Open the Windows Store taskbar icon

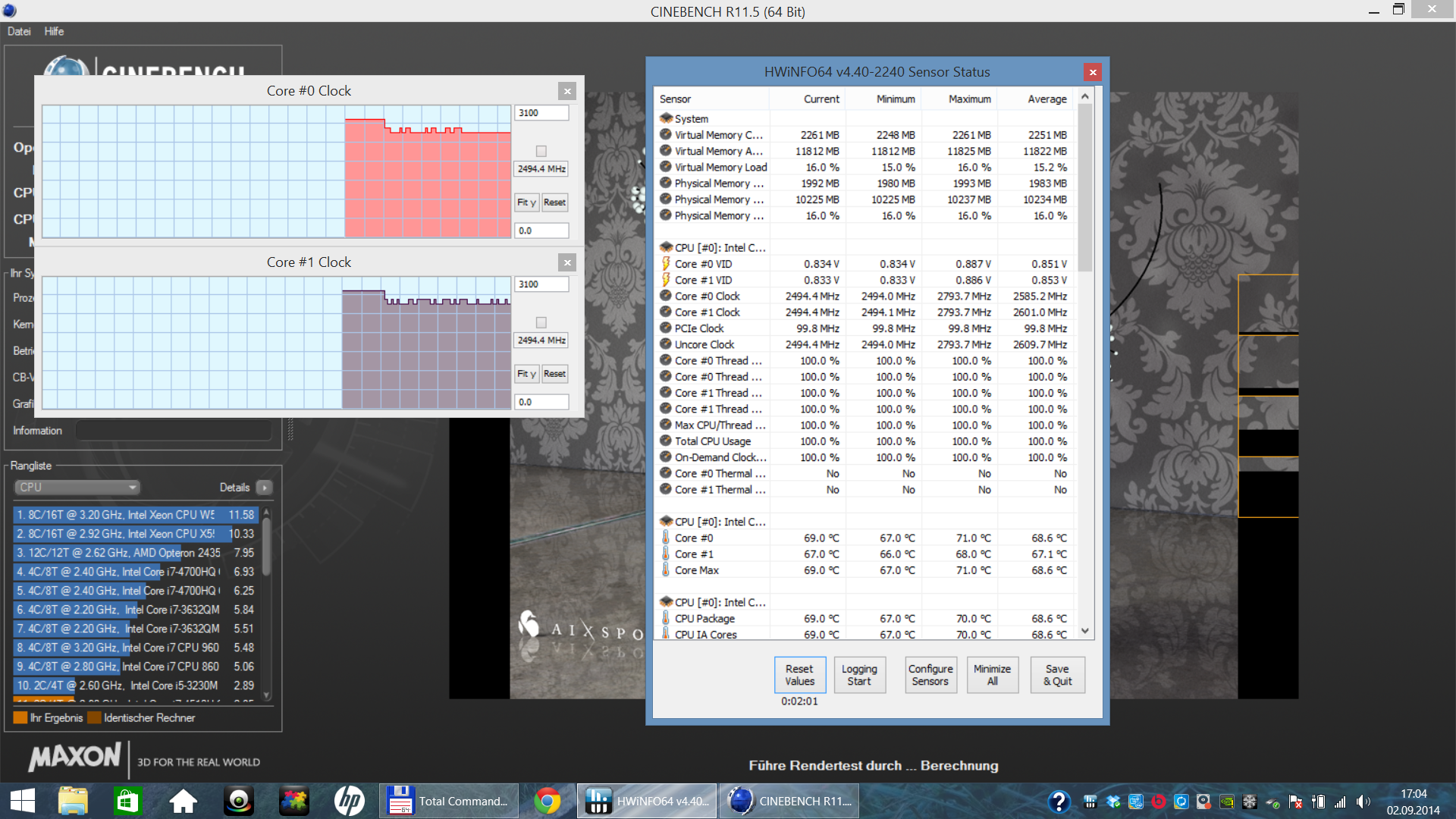tap(127, 801)
